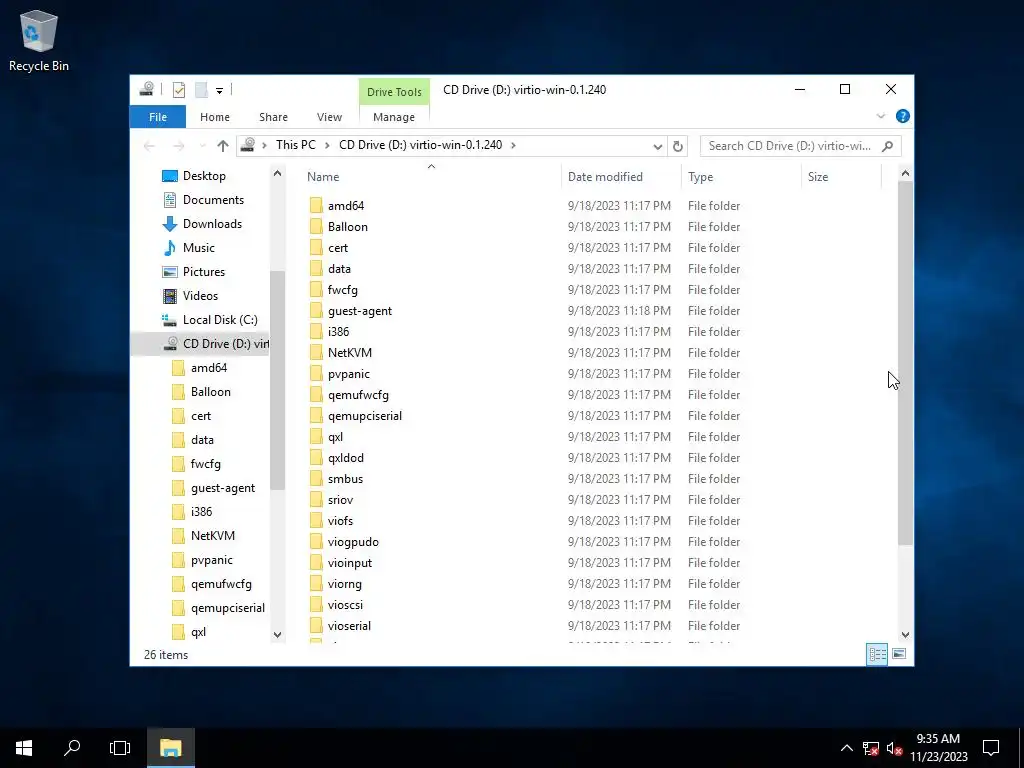Select the viofs folder icon in file list

pyautogui.click(x=316, y=520)
